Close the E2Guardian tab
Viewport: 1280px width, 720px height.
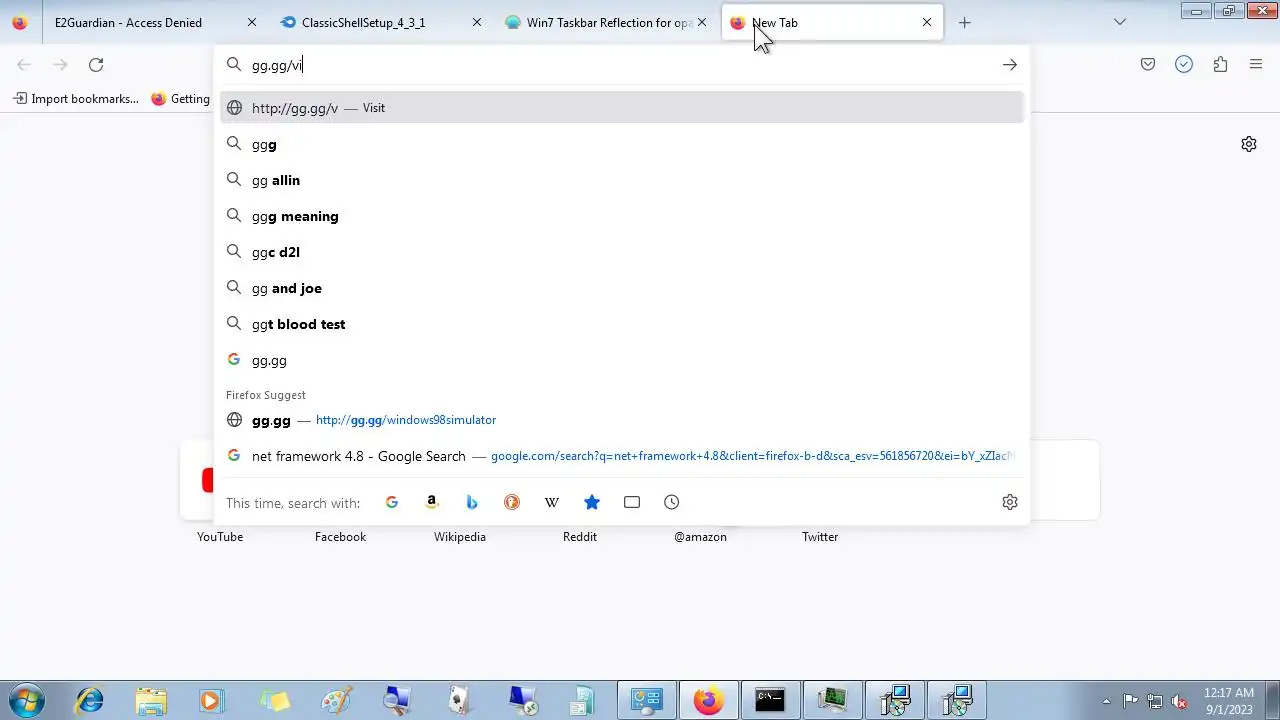(x=252, y=22)
